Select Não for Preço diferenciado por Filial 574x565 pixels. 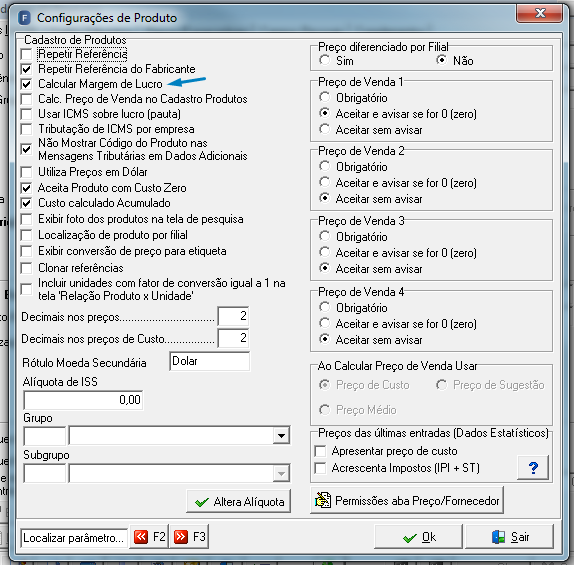(x=441, y=60)
